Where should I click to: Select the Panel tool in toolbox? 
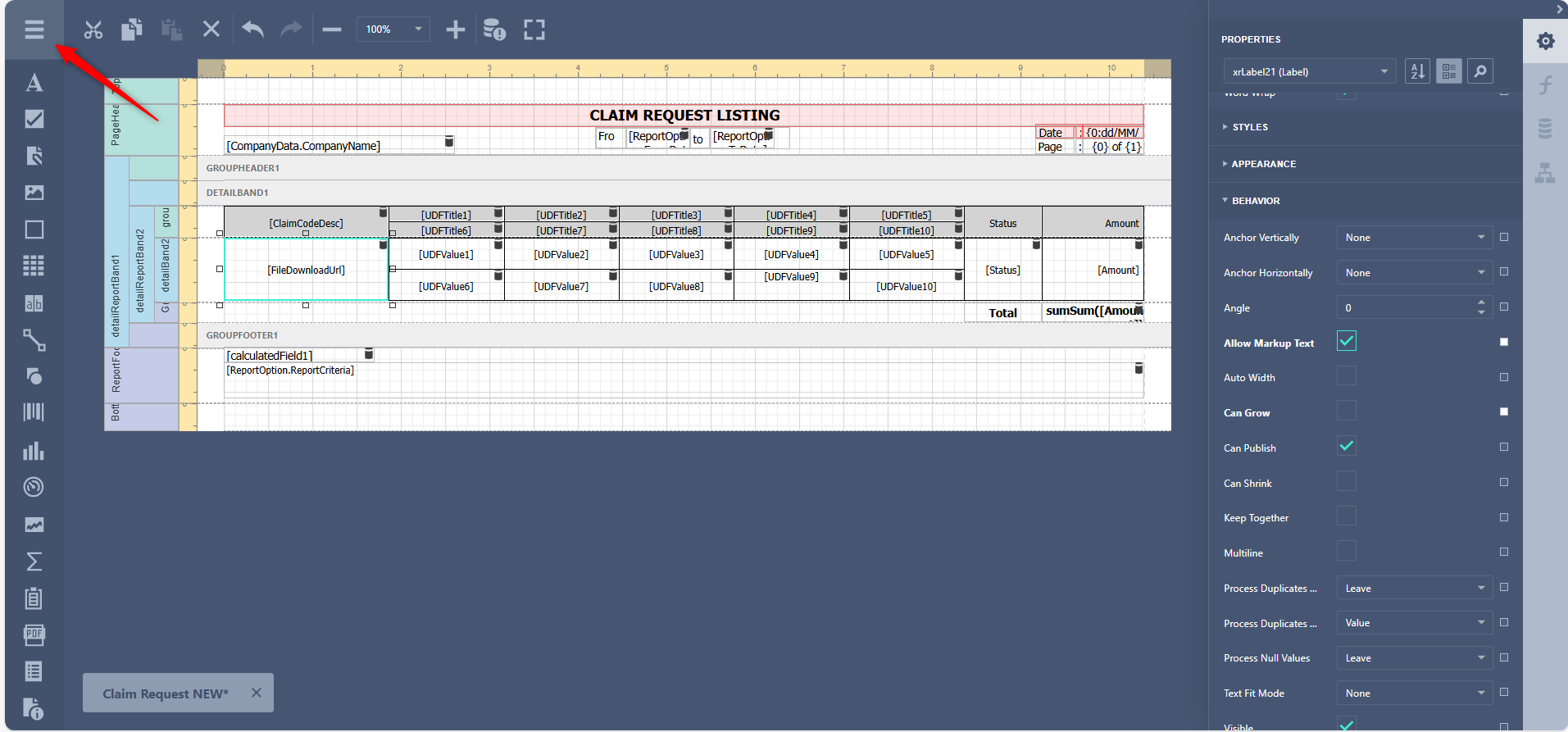(34, 230)
